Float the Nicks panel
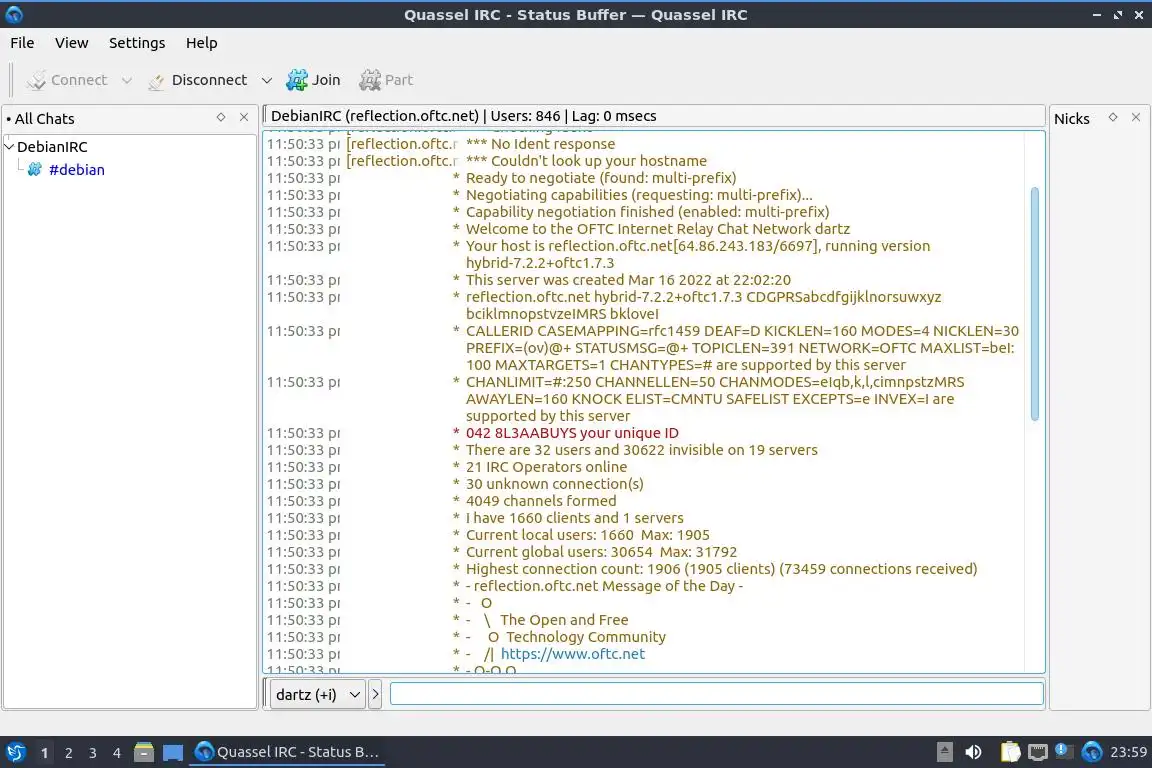1152x768 pixels. 1113,117
